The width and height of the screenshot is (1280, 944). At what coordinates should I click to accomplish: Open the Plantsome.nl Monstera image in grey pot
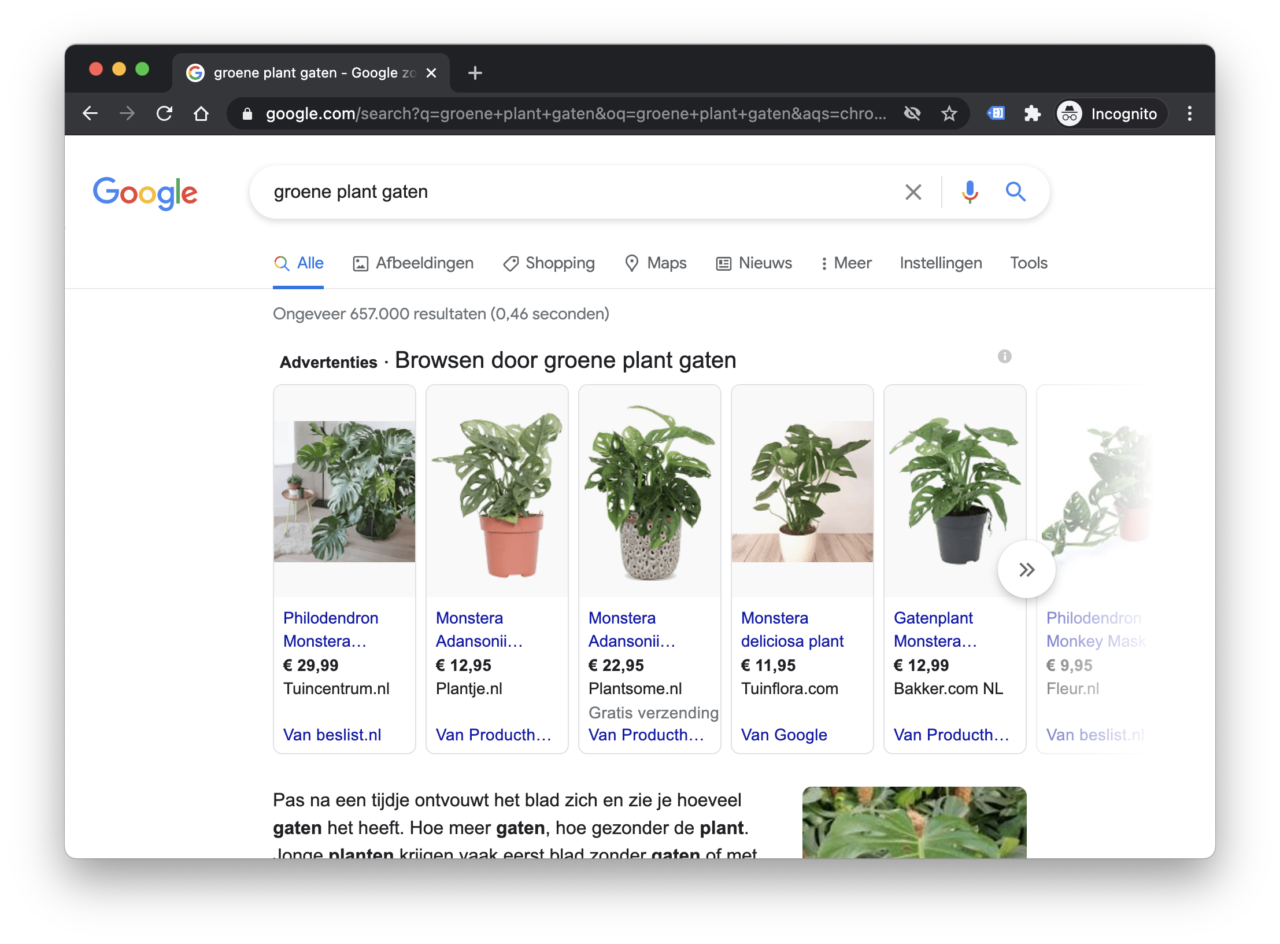(x=649, y=491)
